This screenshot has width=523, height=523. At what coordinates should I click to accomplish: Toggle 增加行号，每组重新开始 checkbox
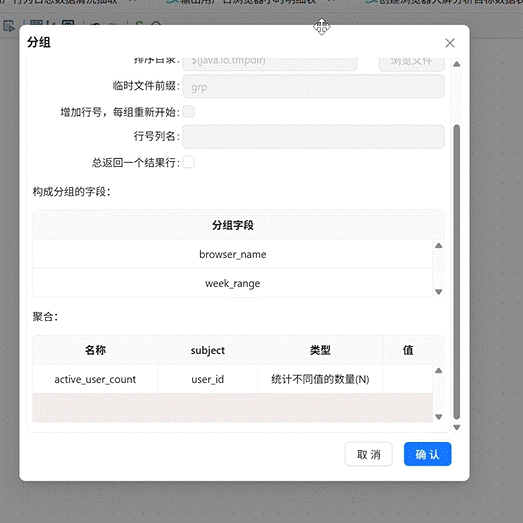188,112
